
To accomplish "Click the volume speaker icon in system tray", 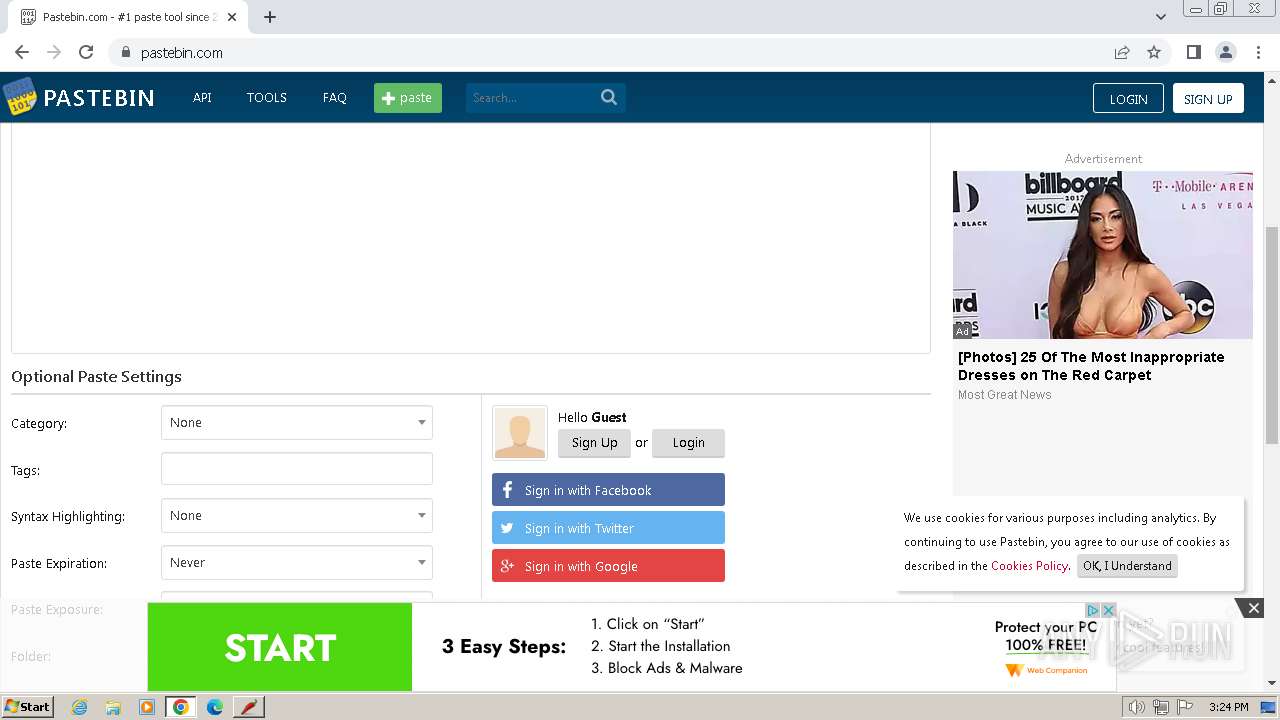I will click(x=1136, y=707).
